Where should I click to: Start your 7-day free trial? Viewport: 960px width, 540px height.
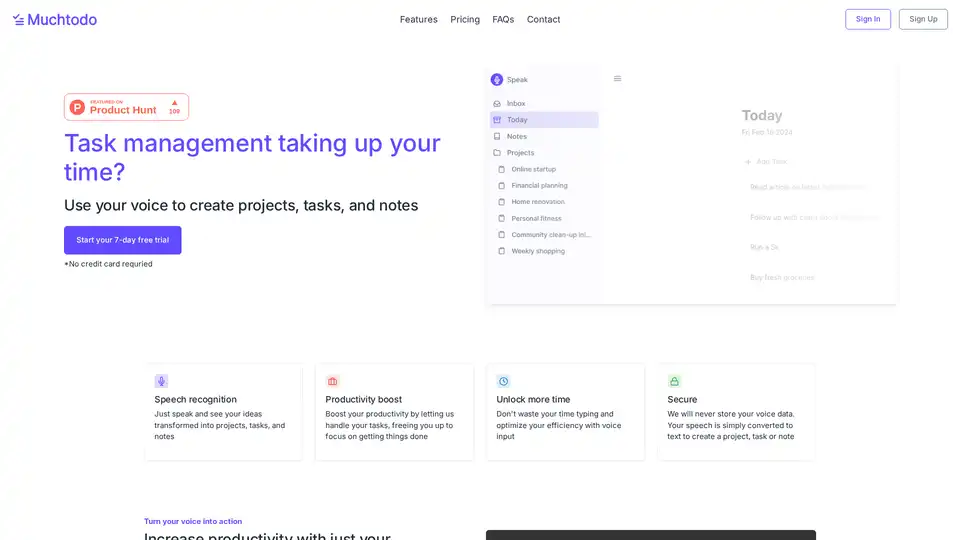(x=123, y=240)
